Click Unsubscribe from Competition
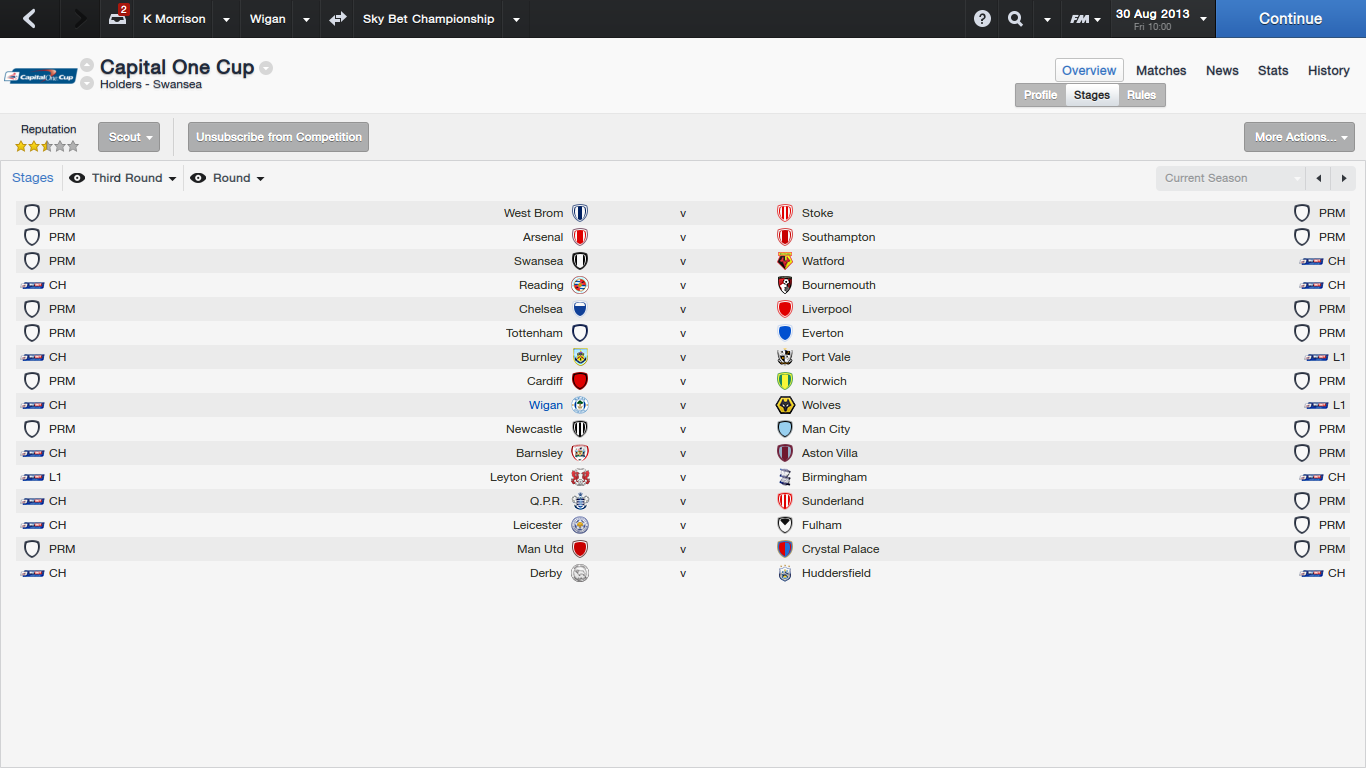 click(278, 137)
